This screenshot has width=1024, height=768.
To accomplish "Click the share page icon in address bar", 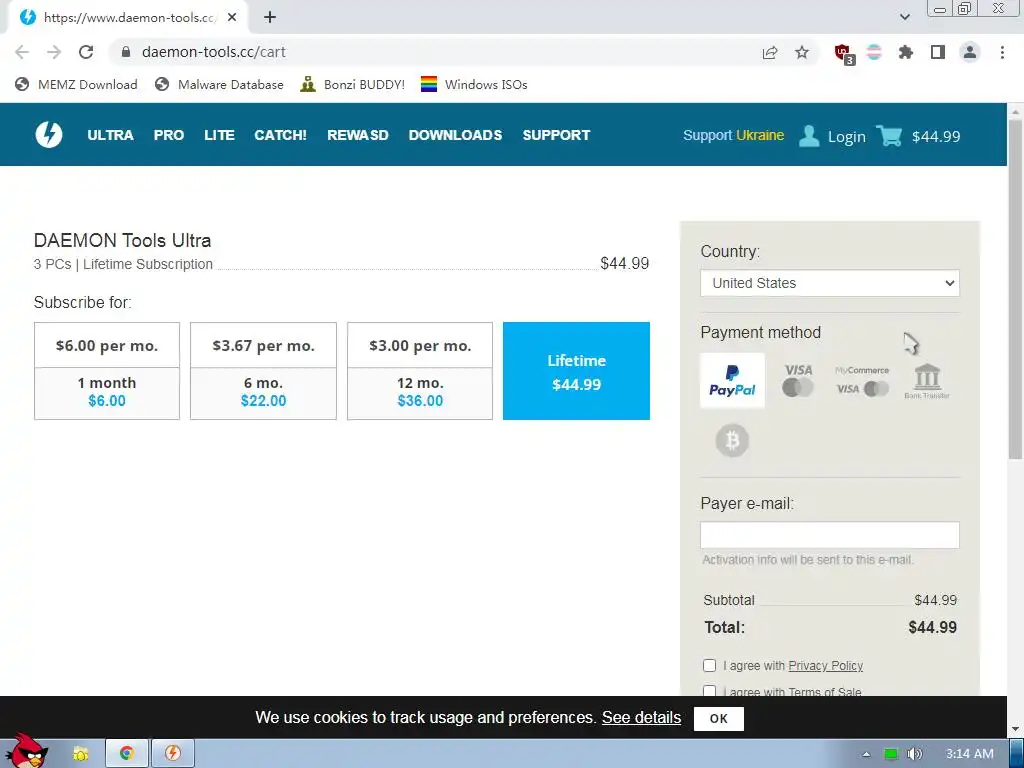I will click(x=770, y=52).
